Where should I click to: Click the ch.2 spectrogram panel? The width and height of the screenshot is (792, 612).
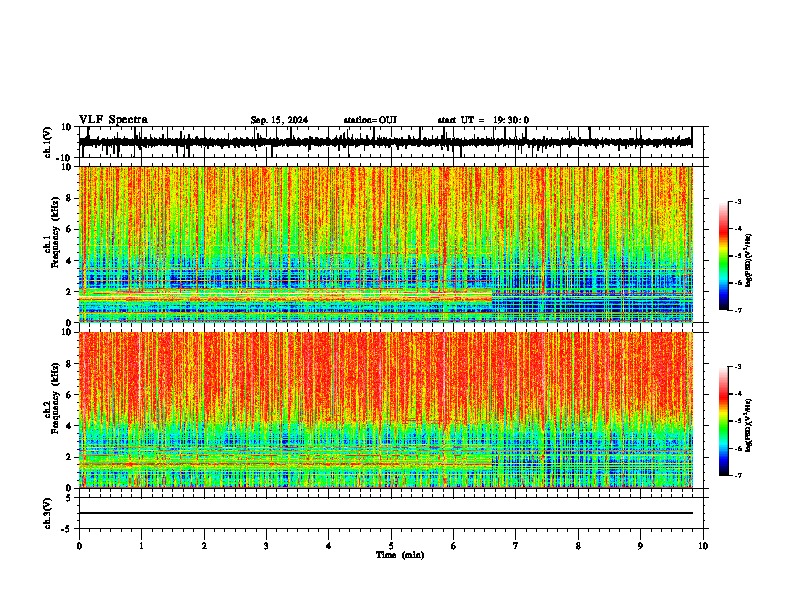(385, 410)
